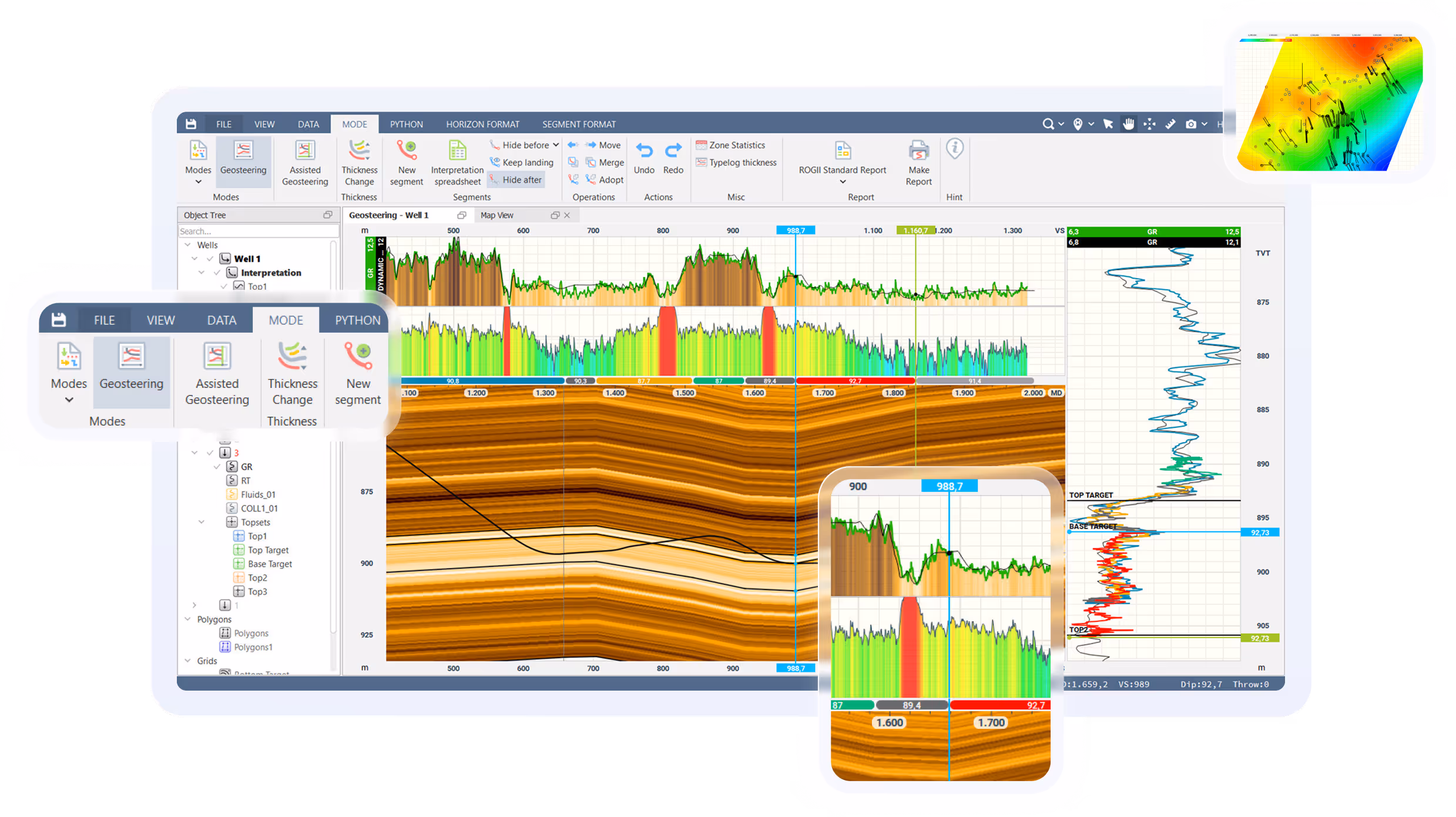Open the dropdown next to the magnifier icon
The height and width of the screenshot is (817, 1456).
[1061, 124]
